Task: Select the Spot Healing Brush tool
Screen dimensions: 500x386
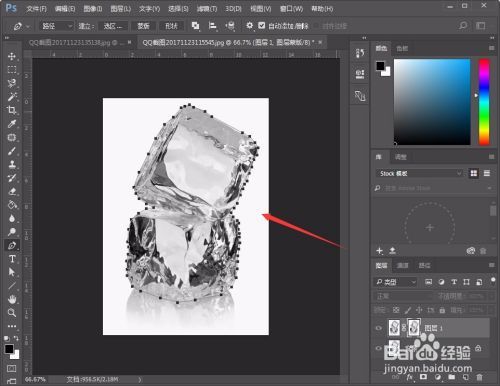Action: point(12,137)
